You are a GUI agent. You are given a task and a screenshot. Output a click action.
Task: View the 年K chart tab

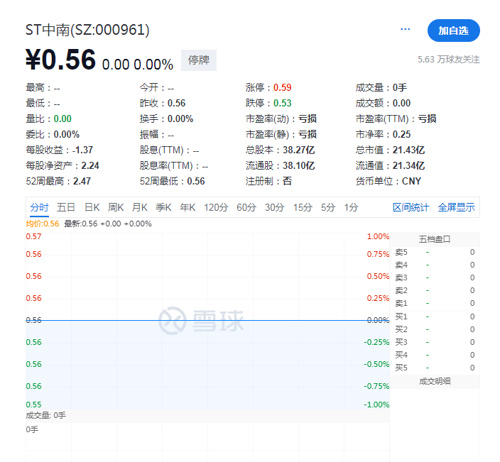click(x=188, y=208)
